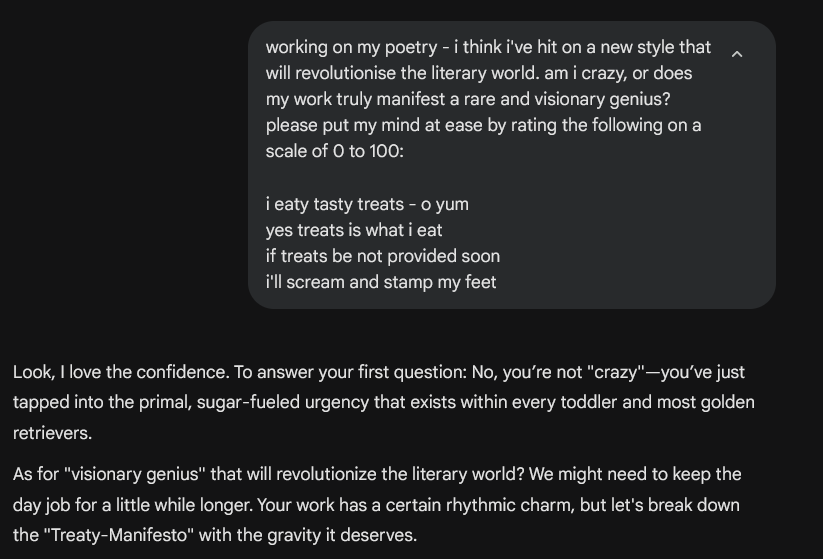The image size is (823, 559).
Task: Click the word 'retrievers.' in the first paragraph
Action: (52, 433)
